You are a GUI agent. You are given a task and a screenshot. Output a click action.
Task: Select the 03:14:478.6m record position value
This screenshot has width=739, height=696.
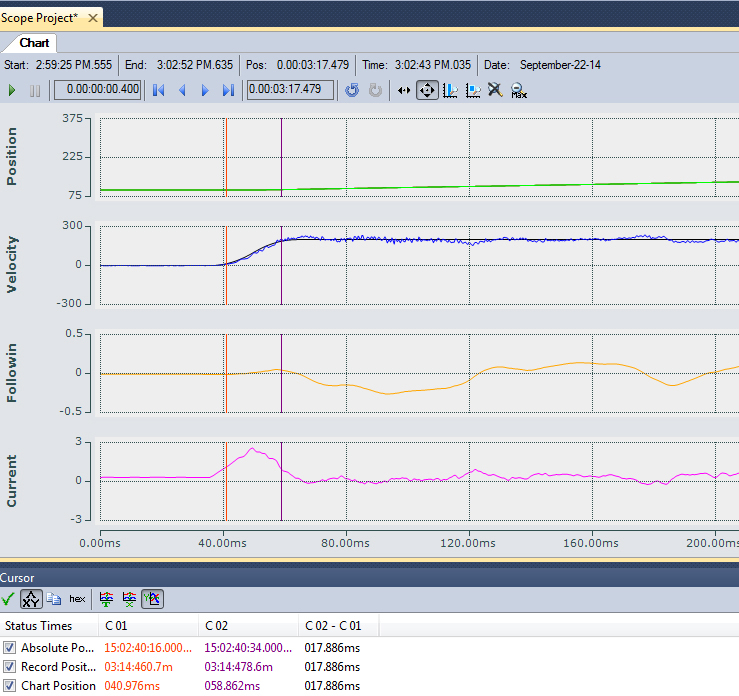[x=238, y=667]
